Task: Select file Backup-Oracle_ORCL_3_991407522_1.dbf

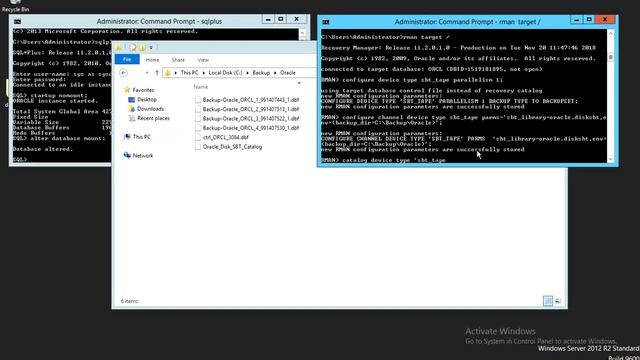Action: point(251,118)
